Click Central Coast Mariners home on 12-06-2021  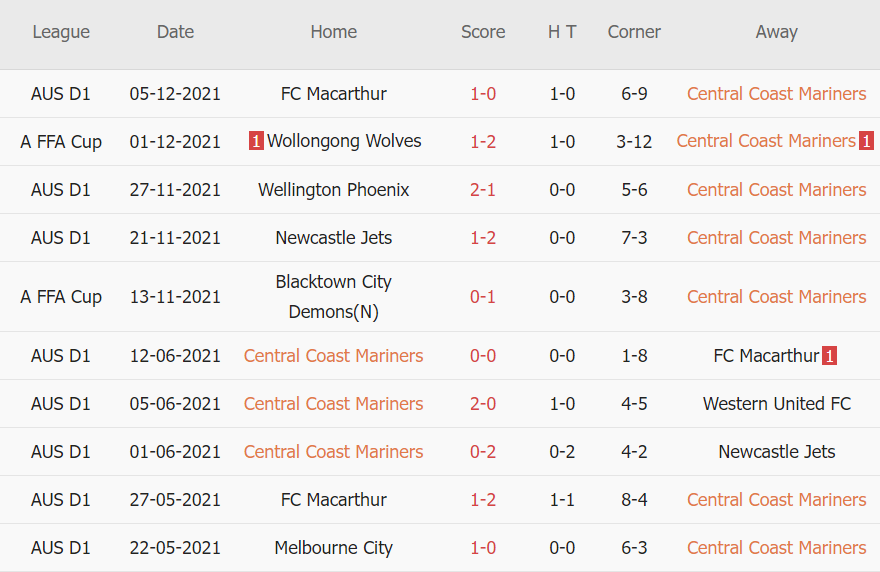click(333, 356)
